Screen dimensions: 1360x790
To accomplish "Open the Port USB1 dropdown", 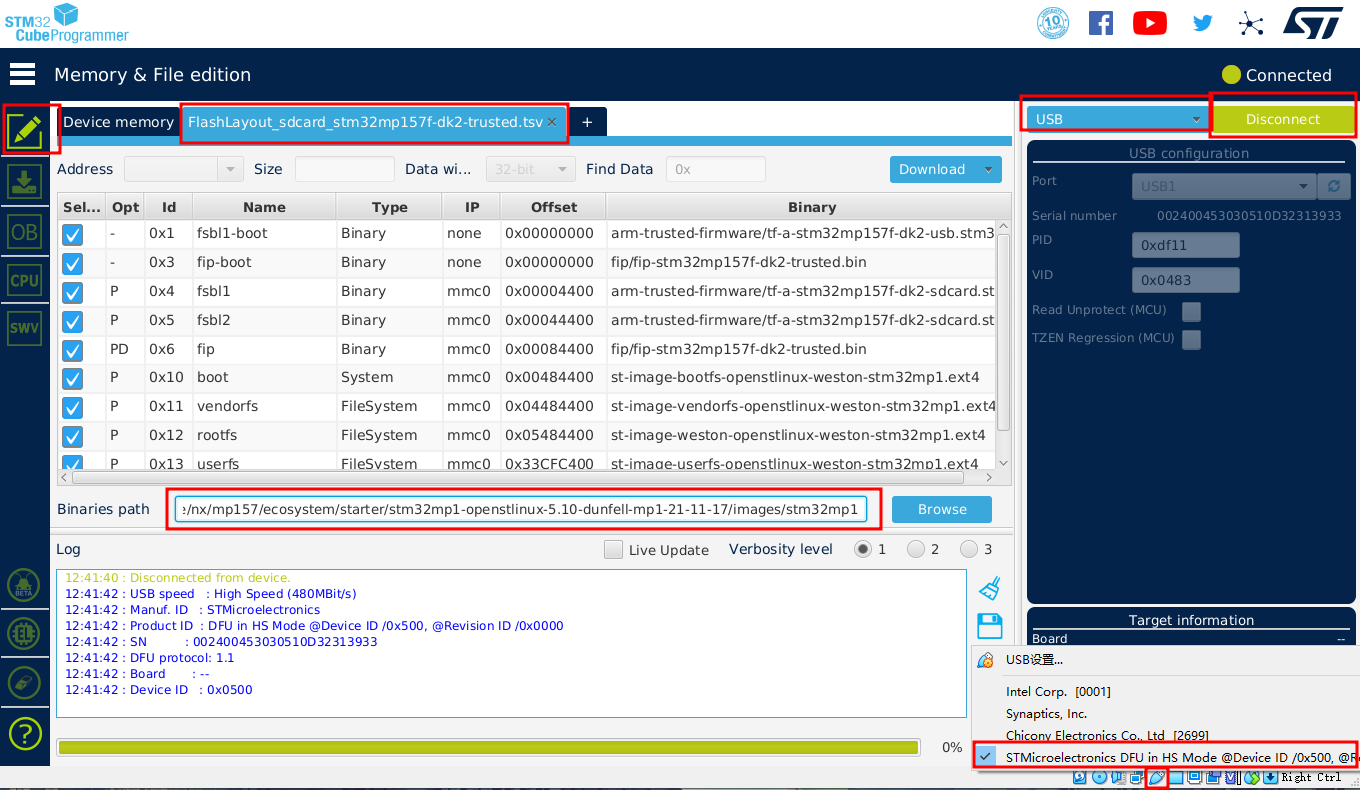I will click(1225, 186).
